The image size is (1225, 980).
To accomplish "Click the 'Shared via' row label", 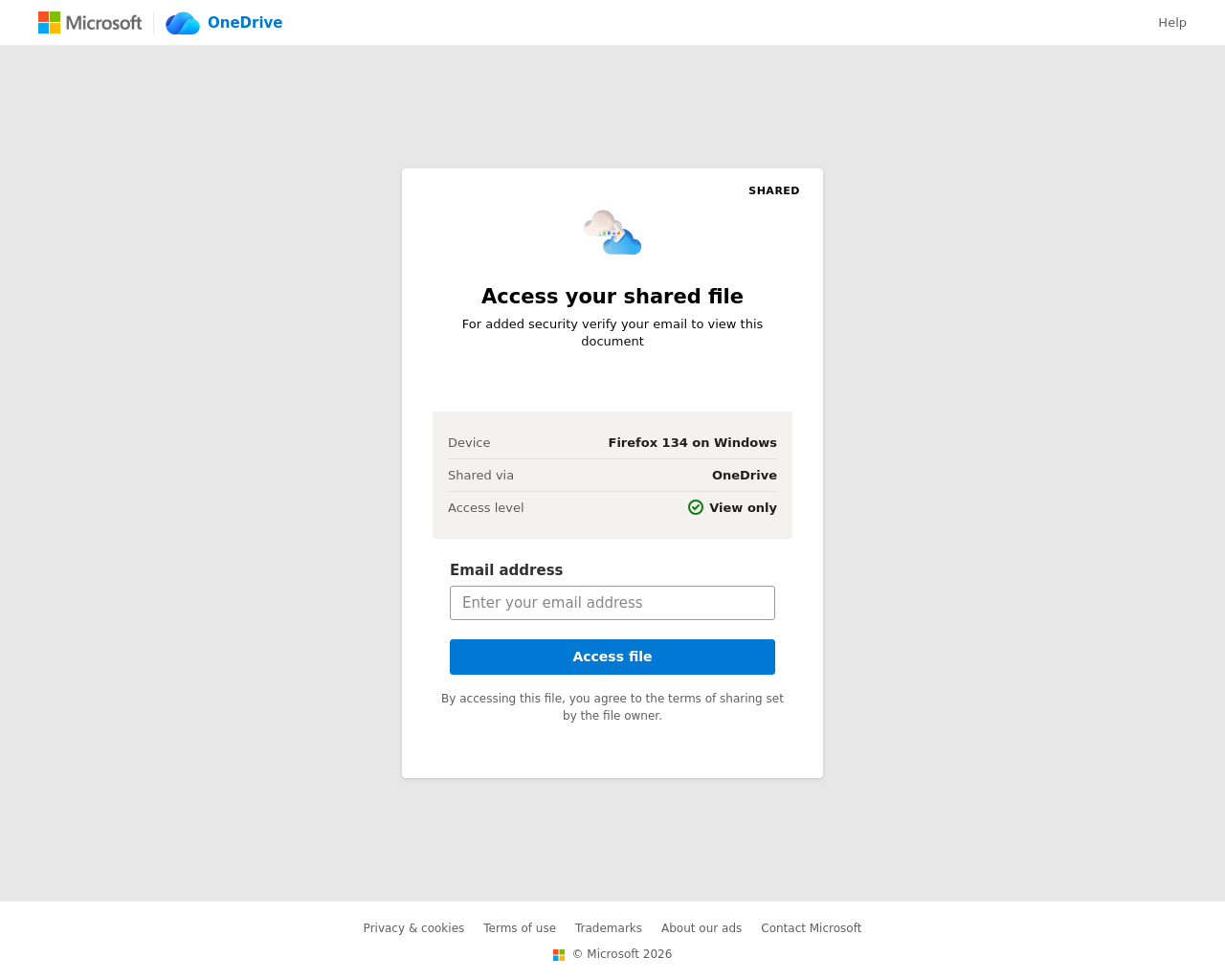I will (480, 475).
